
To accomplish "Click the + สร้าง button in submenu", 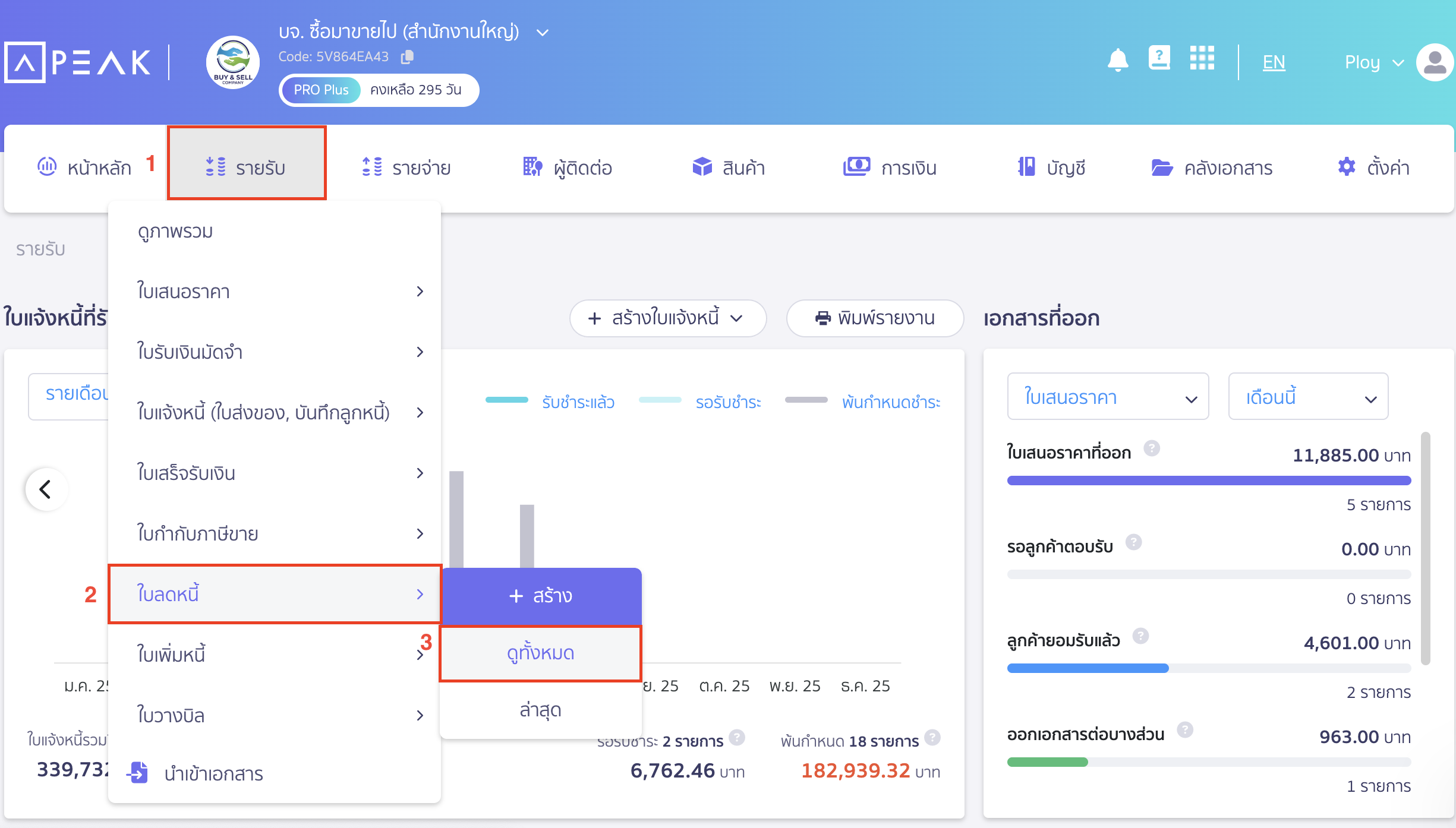I will (x=541, y=596).
